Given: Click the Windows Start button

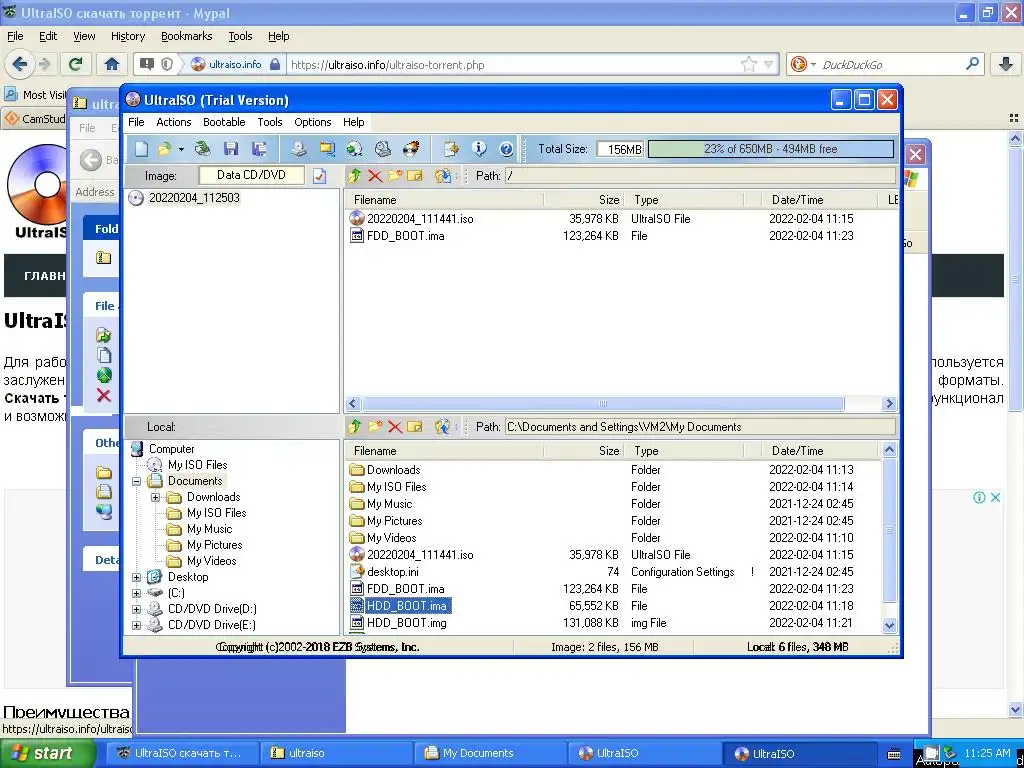Looking at the screenshot, I should (x=47, y=753).
